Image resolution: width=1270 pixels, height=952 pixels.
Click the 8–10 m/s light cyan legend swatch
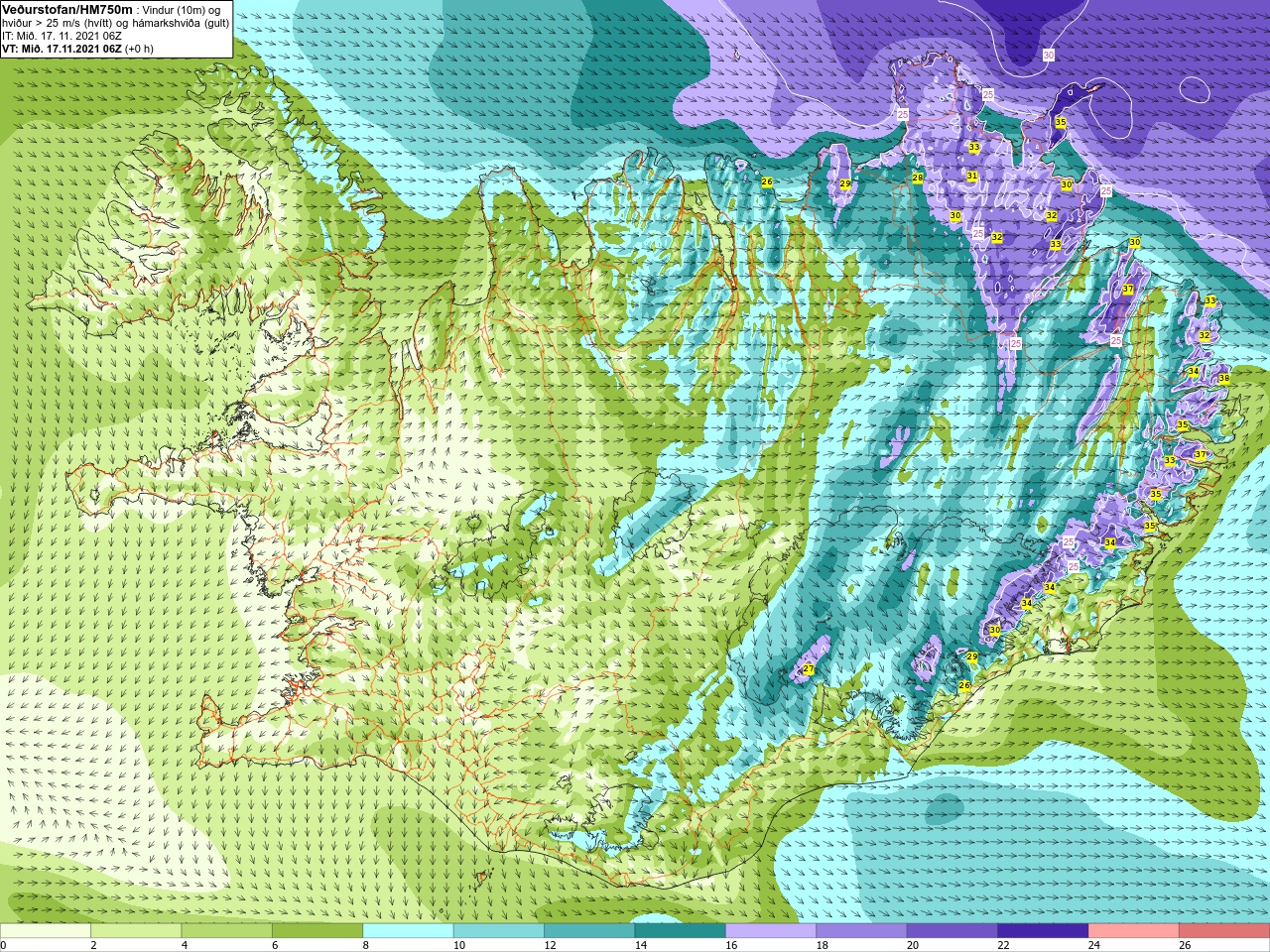408,931
